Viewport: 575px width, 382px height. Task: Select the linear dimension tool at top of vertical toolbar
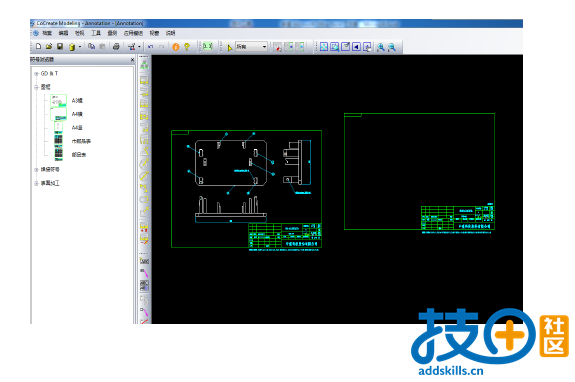point(144,65)
